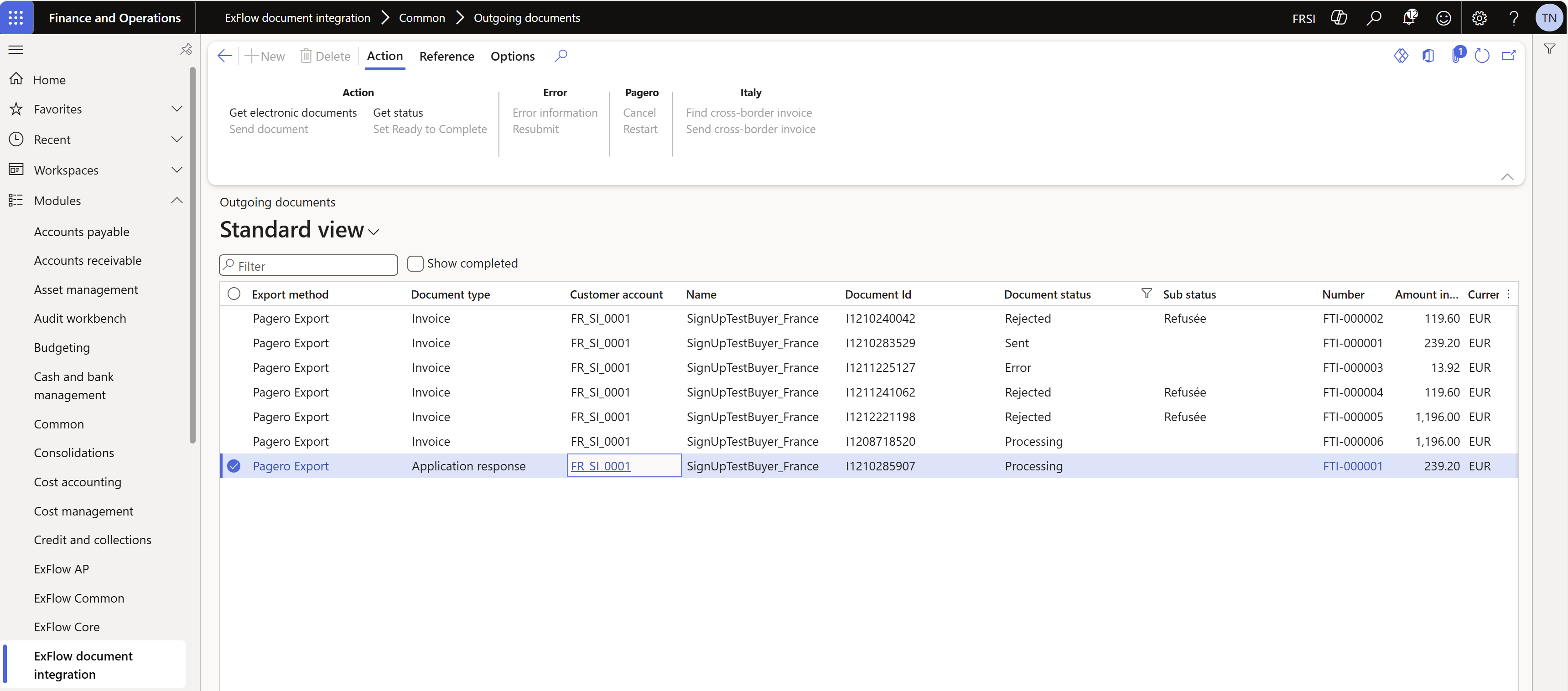Open grid column options menu
Viewport: 1568px width, 691px height.
click(x=1508, y=294)
